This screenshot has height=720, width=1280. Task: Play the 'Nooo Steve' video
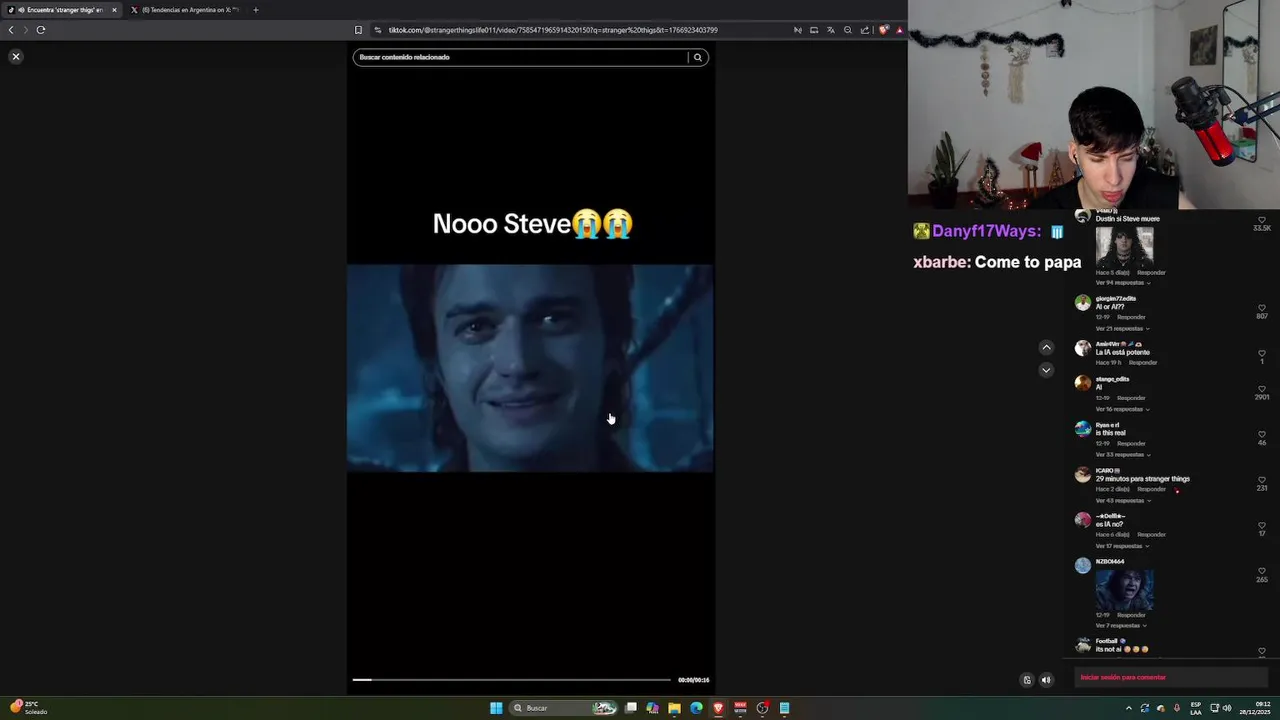(530, 368)
